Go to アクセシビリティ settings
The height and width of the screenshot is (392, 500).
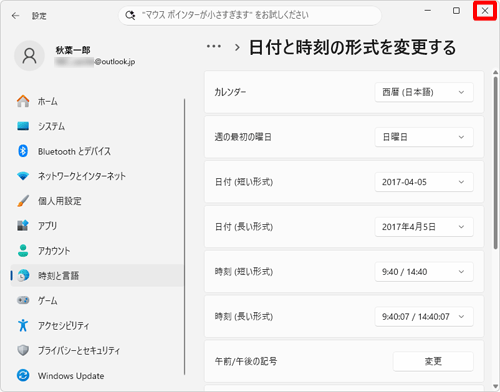coord(97,325)
